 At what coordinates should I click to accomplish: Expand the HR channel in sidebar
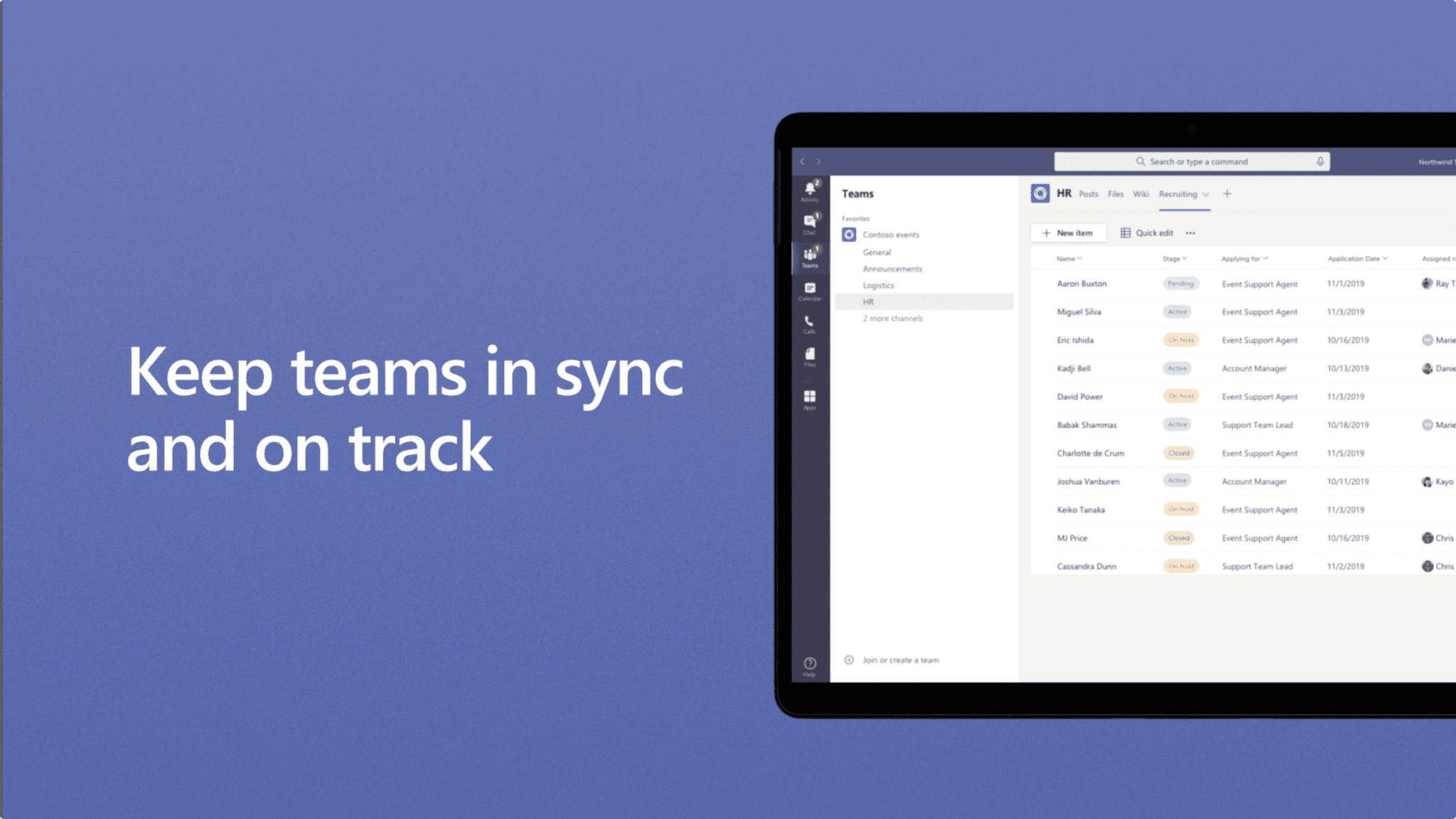click(x=867, y=302)
